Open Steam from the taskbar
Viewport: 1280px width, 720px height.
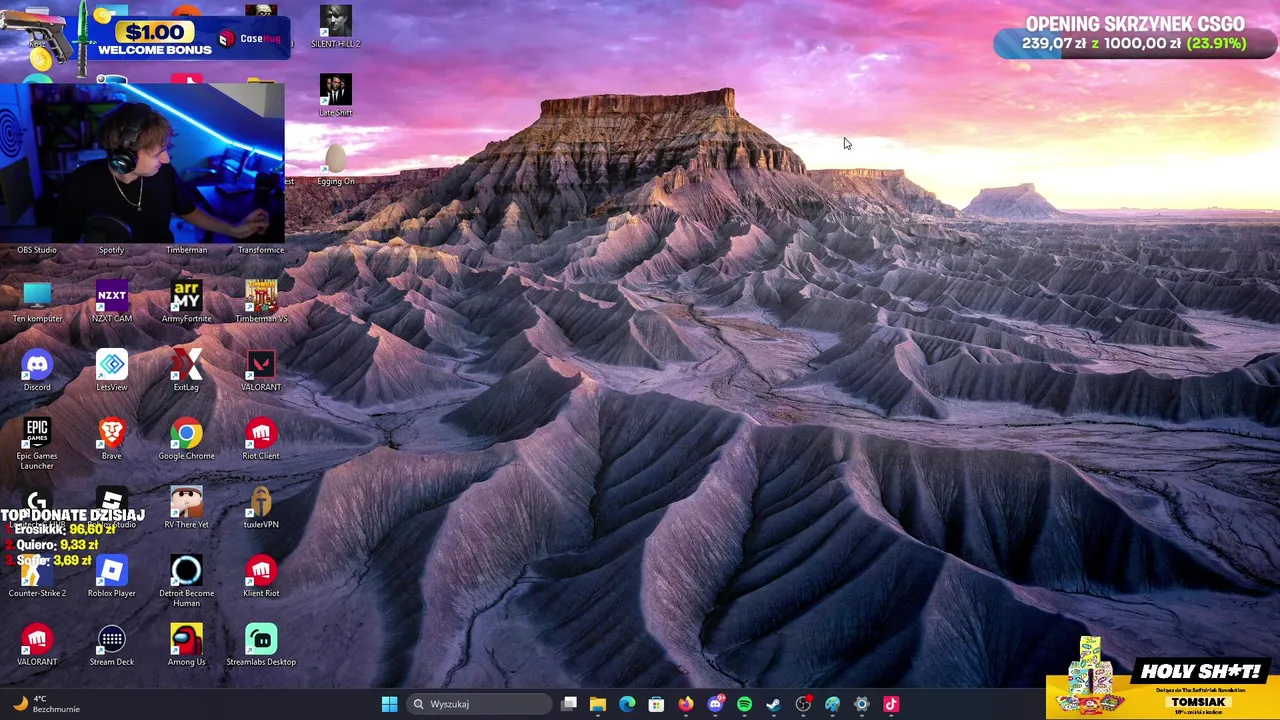click(x=773, y=704)
